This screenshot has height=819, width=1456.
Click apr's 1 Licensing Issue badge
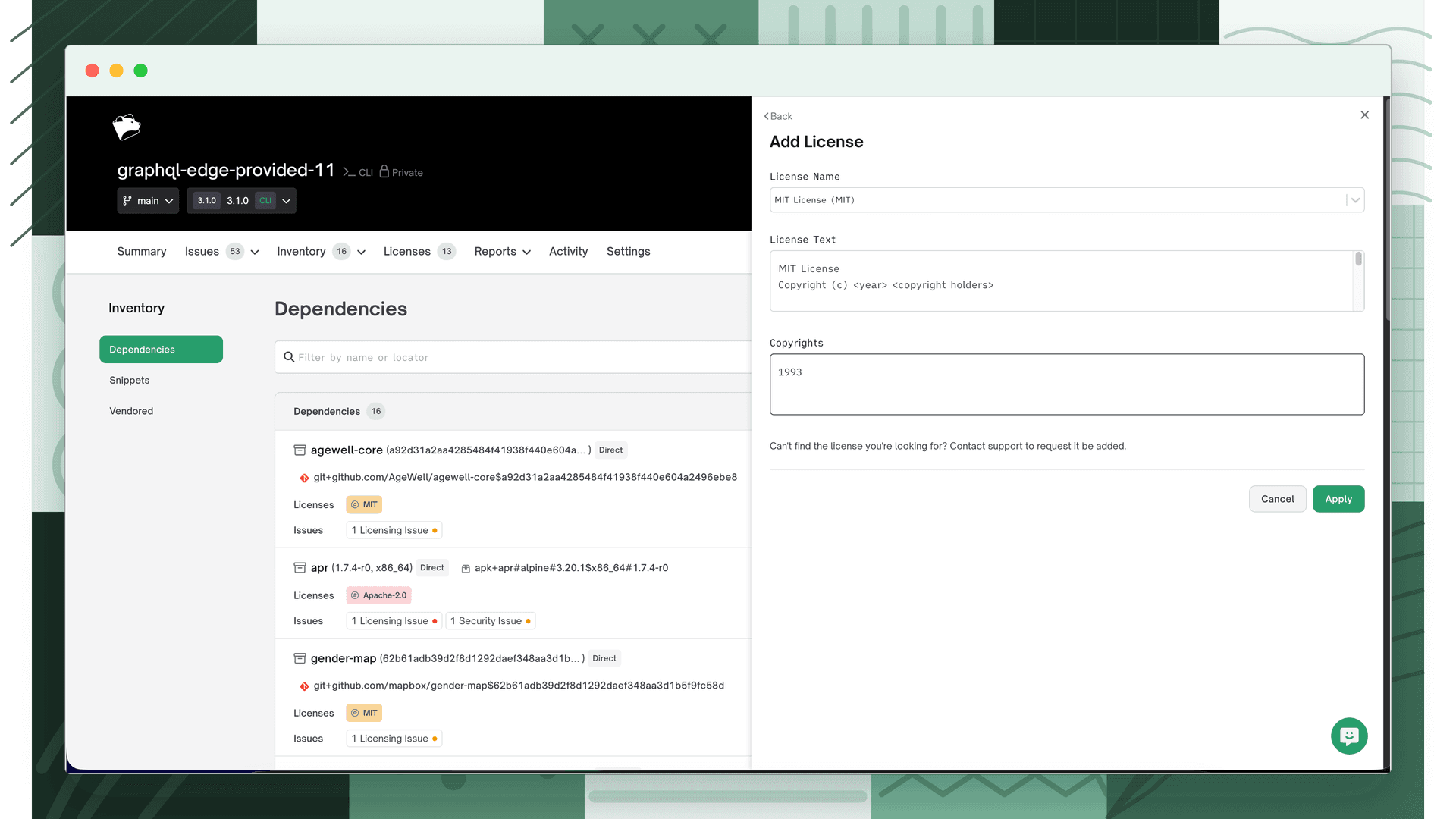click(x=394, y=621)
